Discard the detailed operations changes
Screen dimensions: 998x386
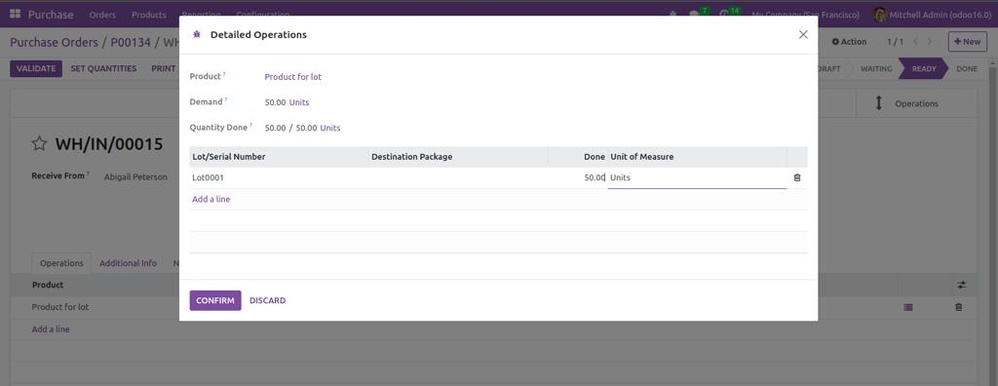[267, 301]
